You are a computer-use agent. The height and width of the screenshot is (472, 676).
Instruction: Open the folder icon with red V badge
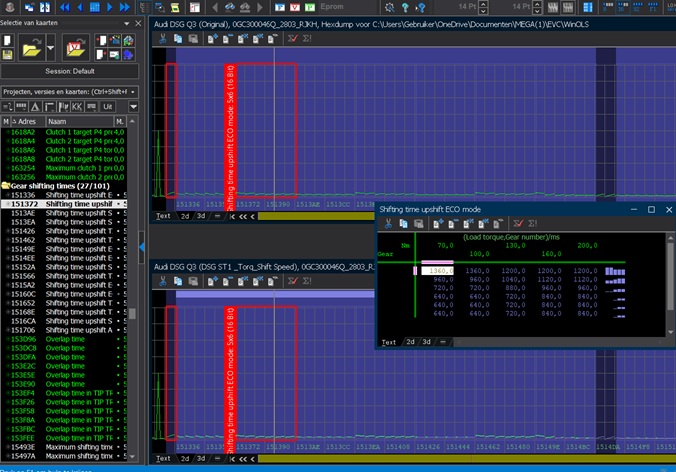pos(75,48)
